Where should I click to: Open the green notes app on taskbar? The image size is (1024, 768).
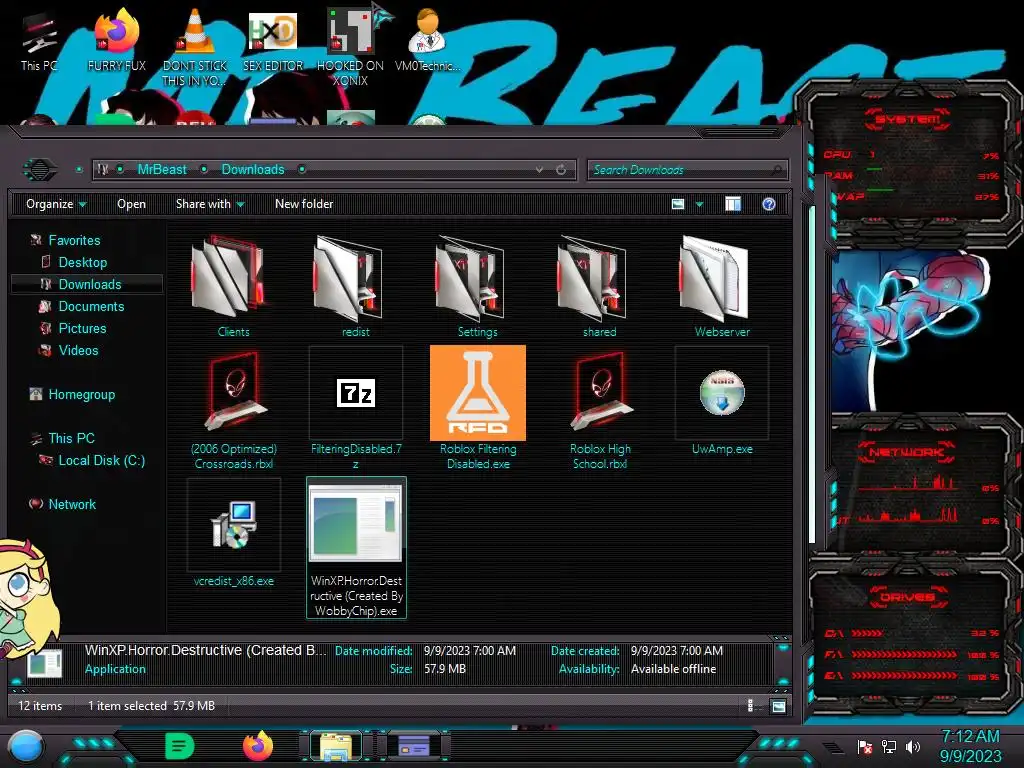pos(179,746)
